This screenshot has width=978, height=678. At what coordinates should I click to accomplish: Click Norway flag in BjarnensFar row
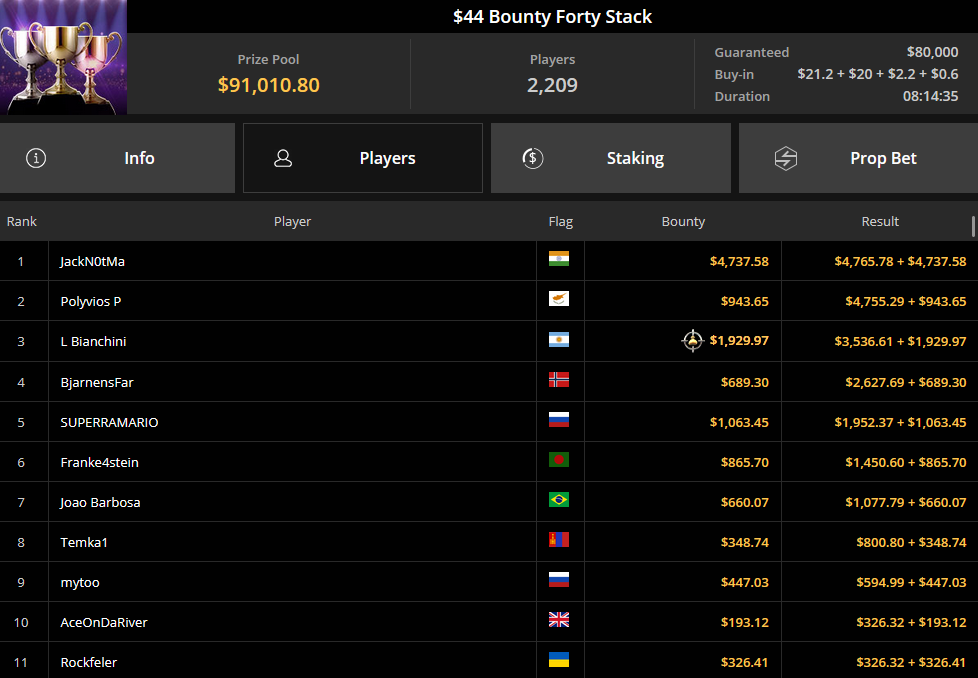pos(559,380)
